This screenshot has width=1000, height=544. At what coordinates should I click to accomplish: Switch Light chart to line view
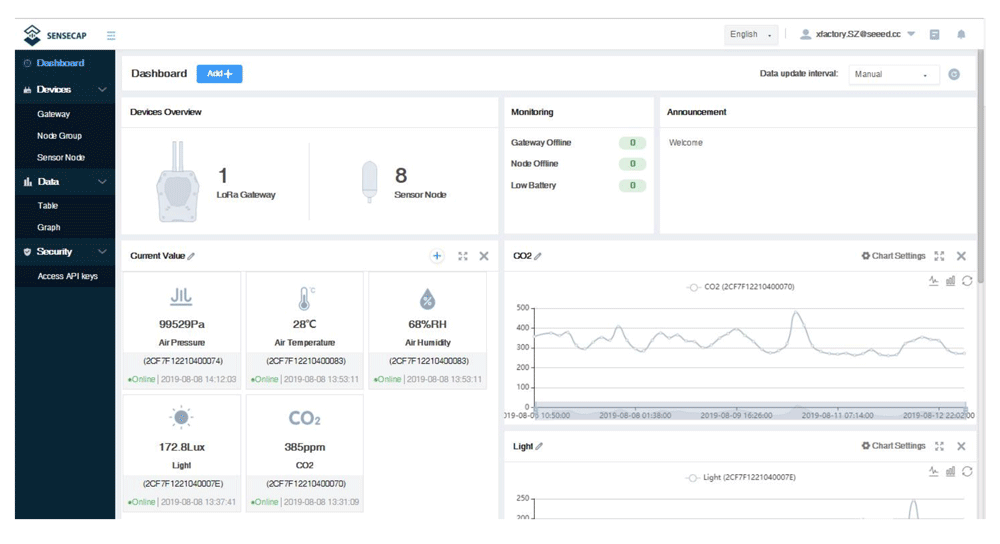(x=934, y=471)
